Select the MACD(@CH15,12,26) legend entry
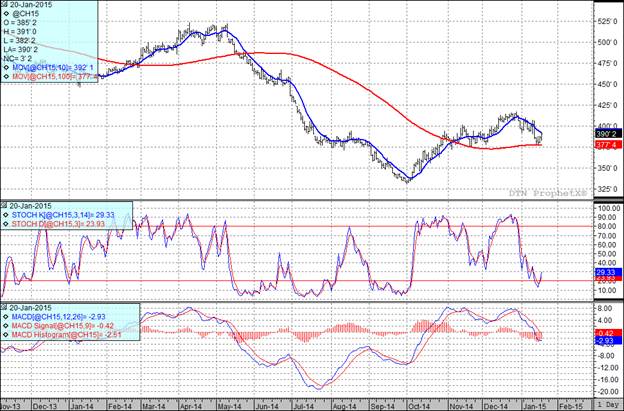The height and width of the screenshot is (411, 624). [58, 317]
